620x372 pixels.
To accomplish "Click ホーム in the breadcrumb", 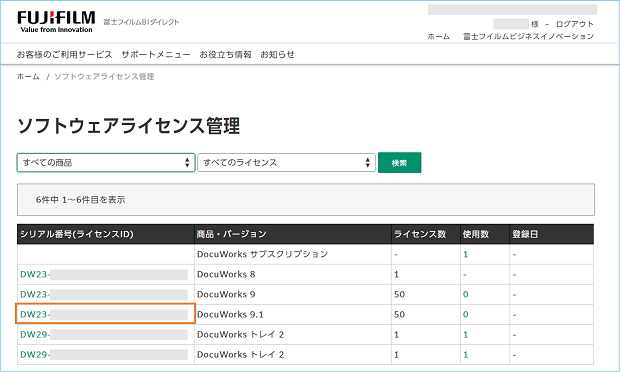I will tap(28, 77).
